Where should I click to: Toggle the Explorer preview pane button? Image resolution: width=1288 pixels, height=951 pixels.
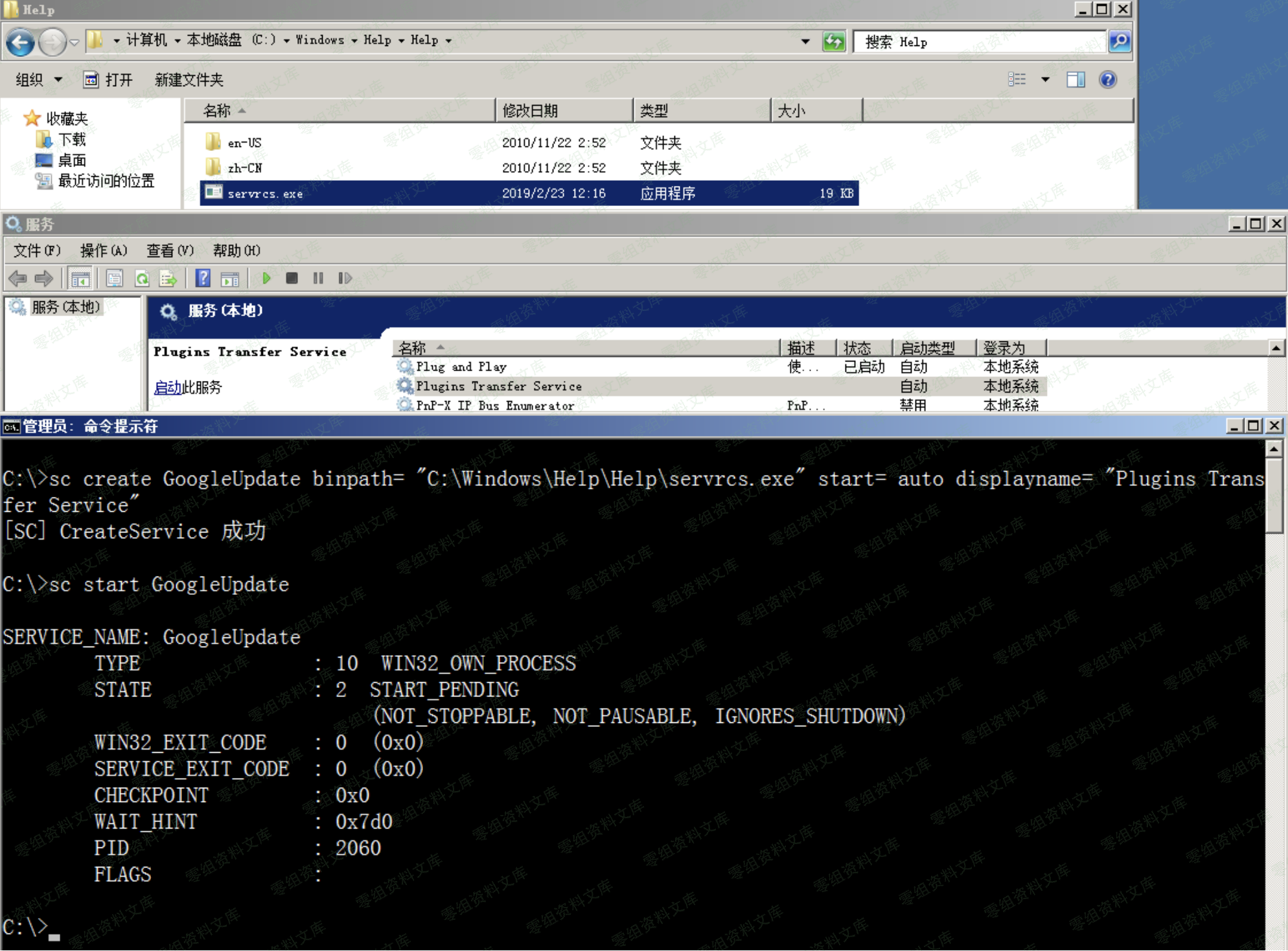(x=1075, y=80)
